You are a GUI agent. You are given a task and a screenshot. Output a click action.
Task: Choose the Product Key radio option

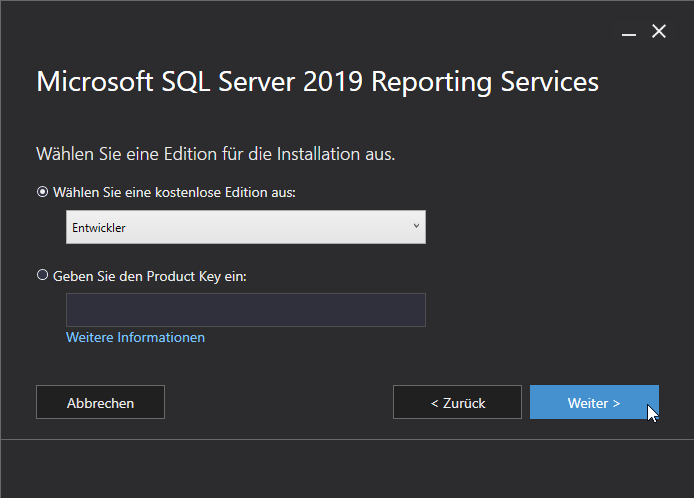tap(42, 275)
